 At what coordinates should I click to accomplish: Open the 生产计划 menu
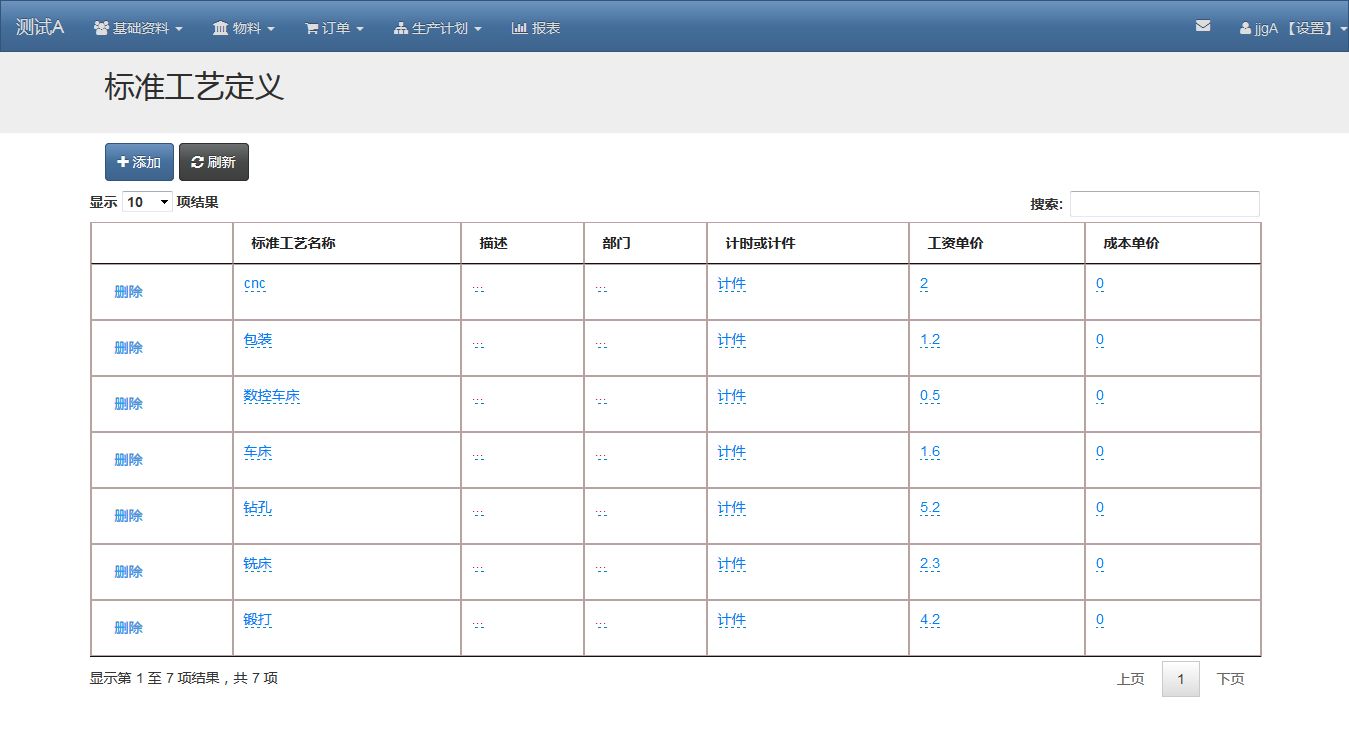coord(438,28)
